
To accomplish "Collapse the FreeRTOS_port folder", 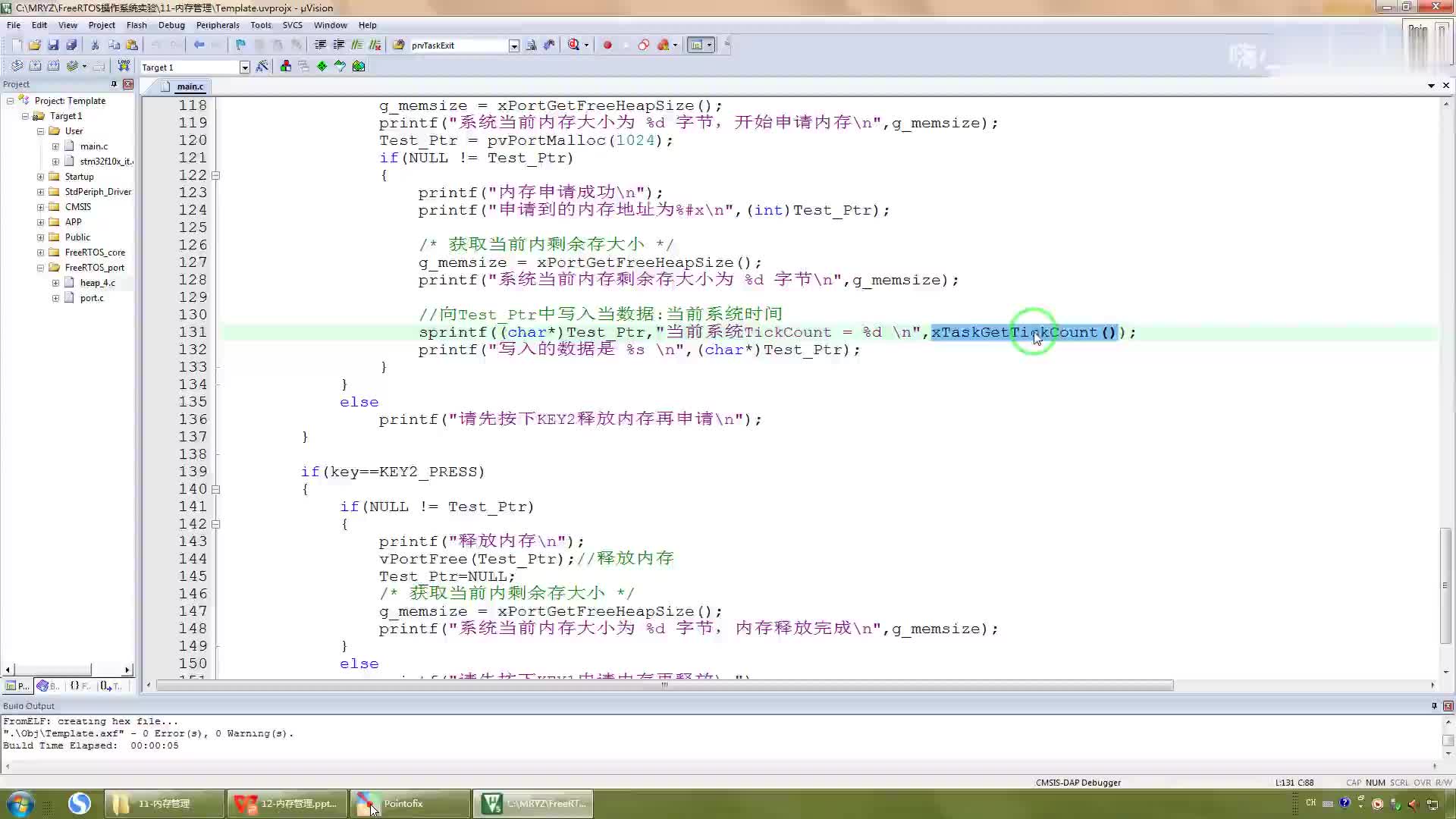I will pos(41,268).
